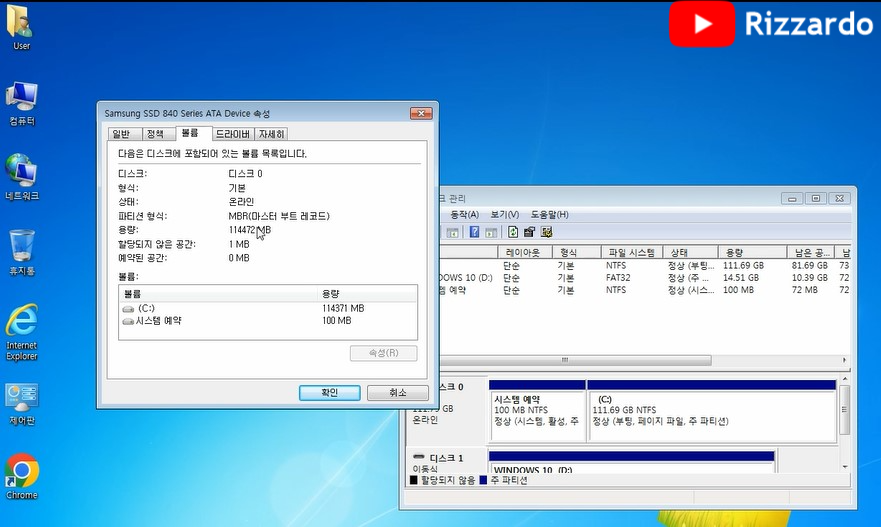This screenshot has height=527, width=881.
Task: Select the WINDOWS 10 (D:) partition block
Action: pos(632,462)
